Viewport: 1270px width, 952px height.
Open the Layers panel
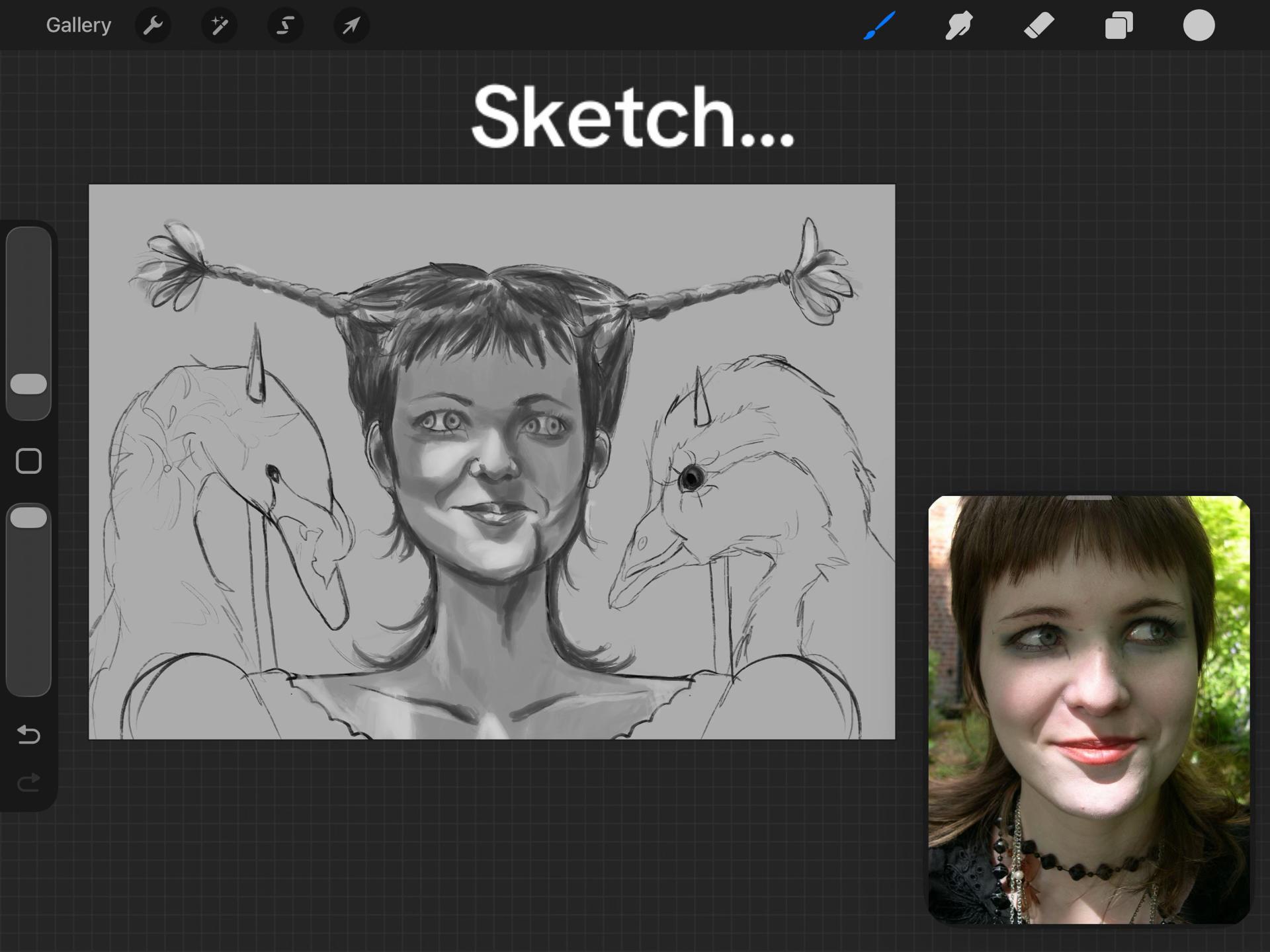[1119, 26]
